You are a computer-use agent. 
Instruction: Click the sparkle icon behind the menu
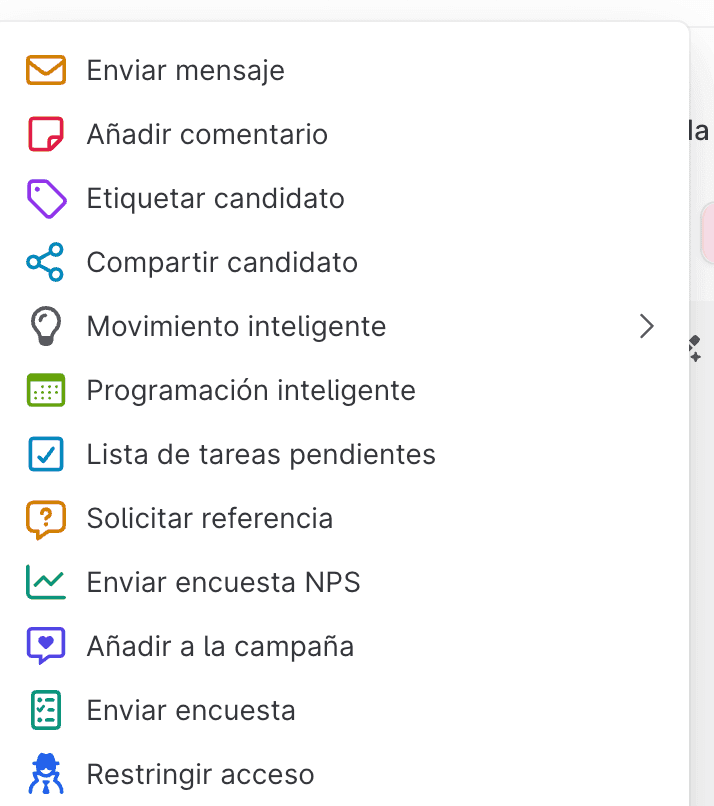[695, 349]
